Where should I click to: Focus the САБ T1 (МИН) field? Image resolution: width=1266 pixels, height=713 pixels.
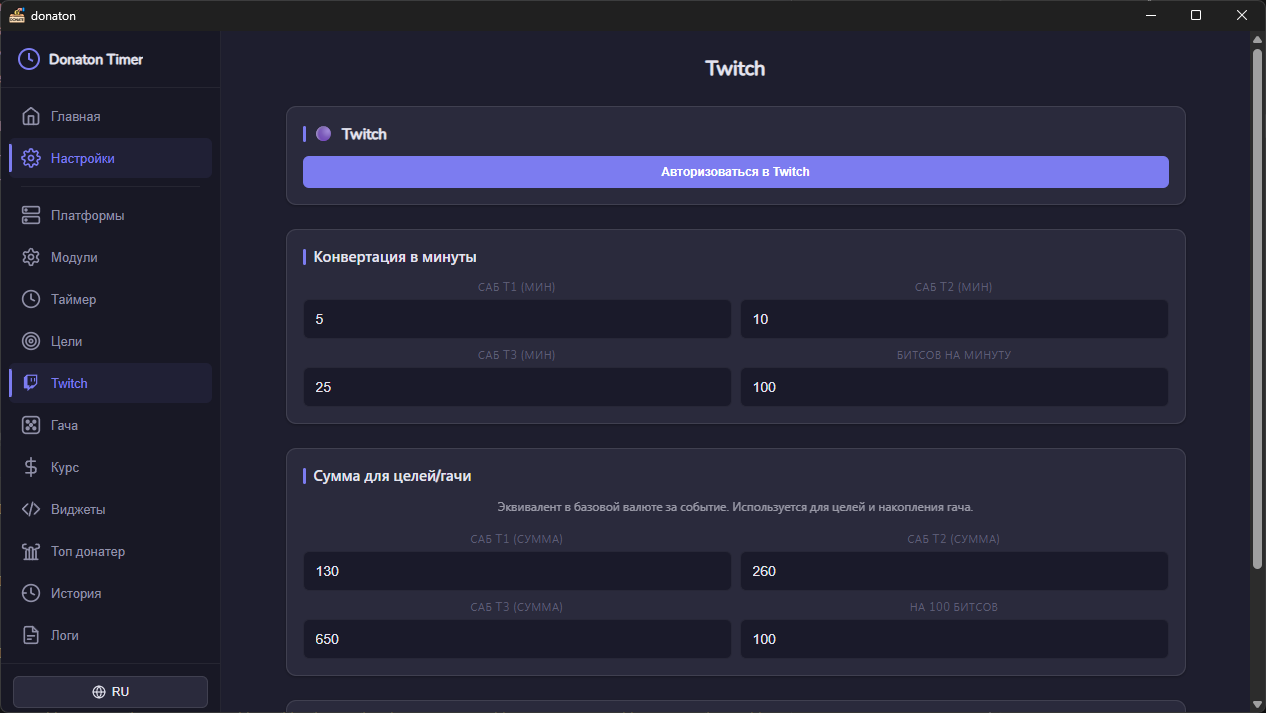[517, 319]
